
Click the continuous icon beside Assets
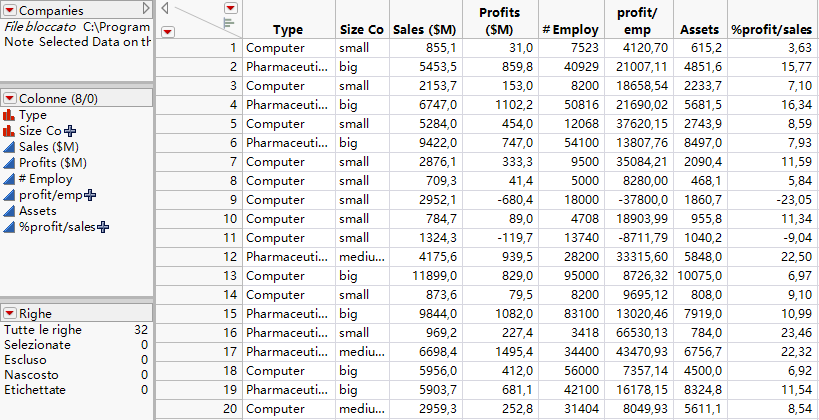coord(10,211)
